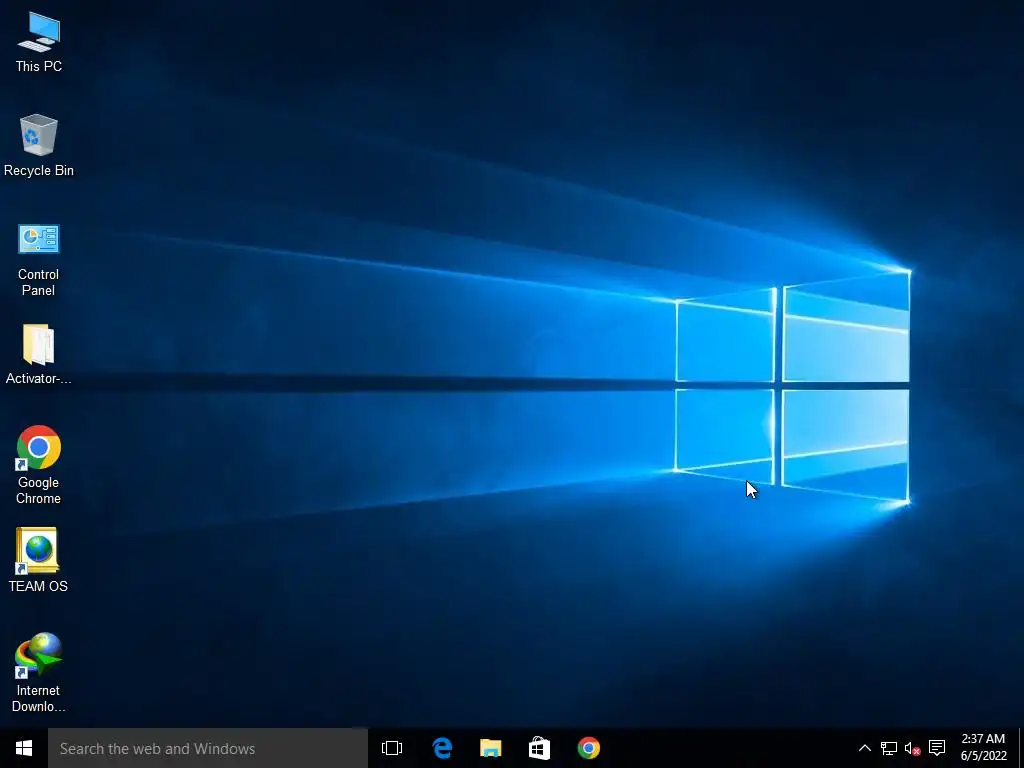This screenshot has width=1024, height=768.
Task: Open the Windows Start menu
Action: point(24,748)
